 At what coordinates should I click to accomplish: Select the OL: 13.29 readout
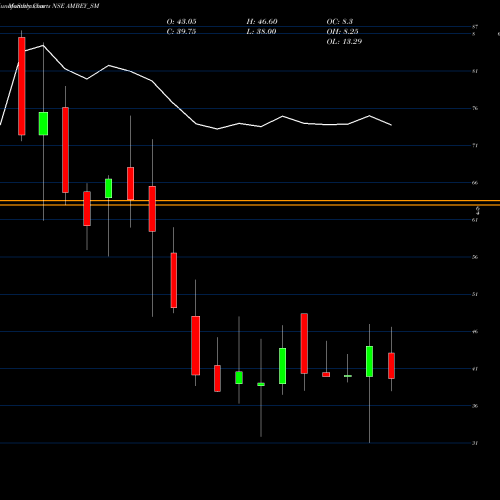pos(344,42)
